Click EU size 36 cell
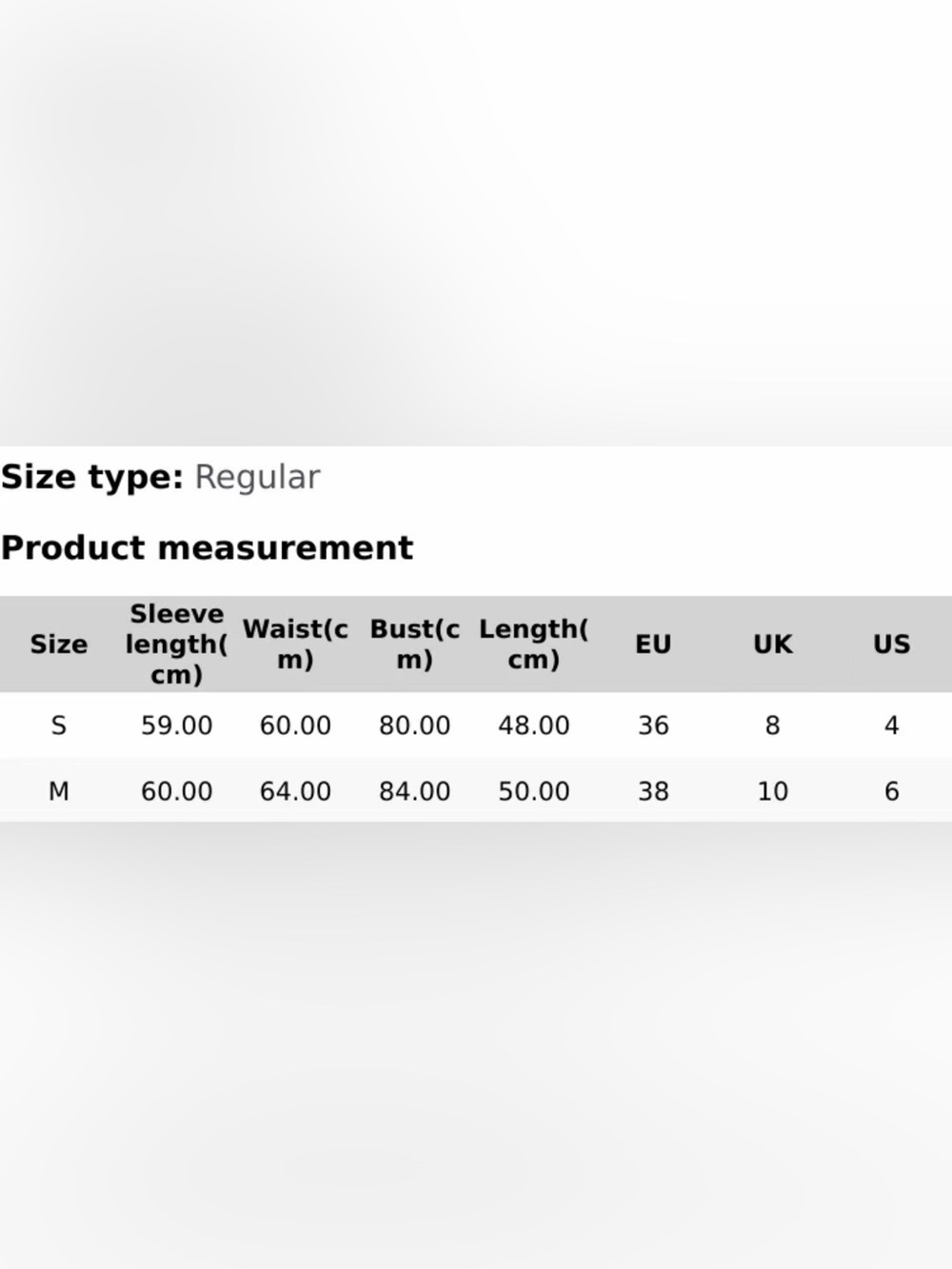952x1269 pixels. click(x=653, y=725)
